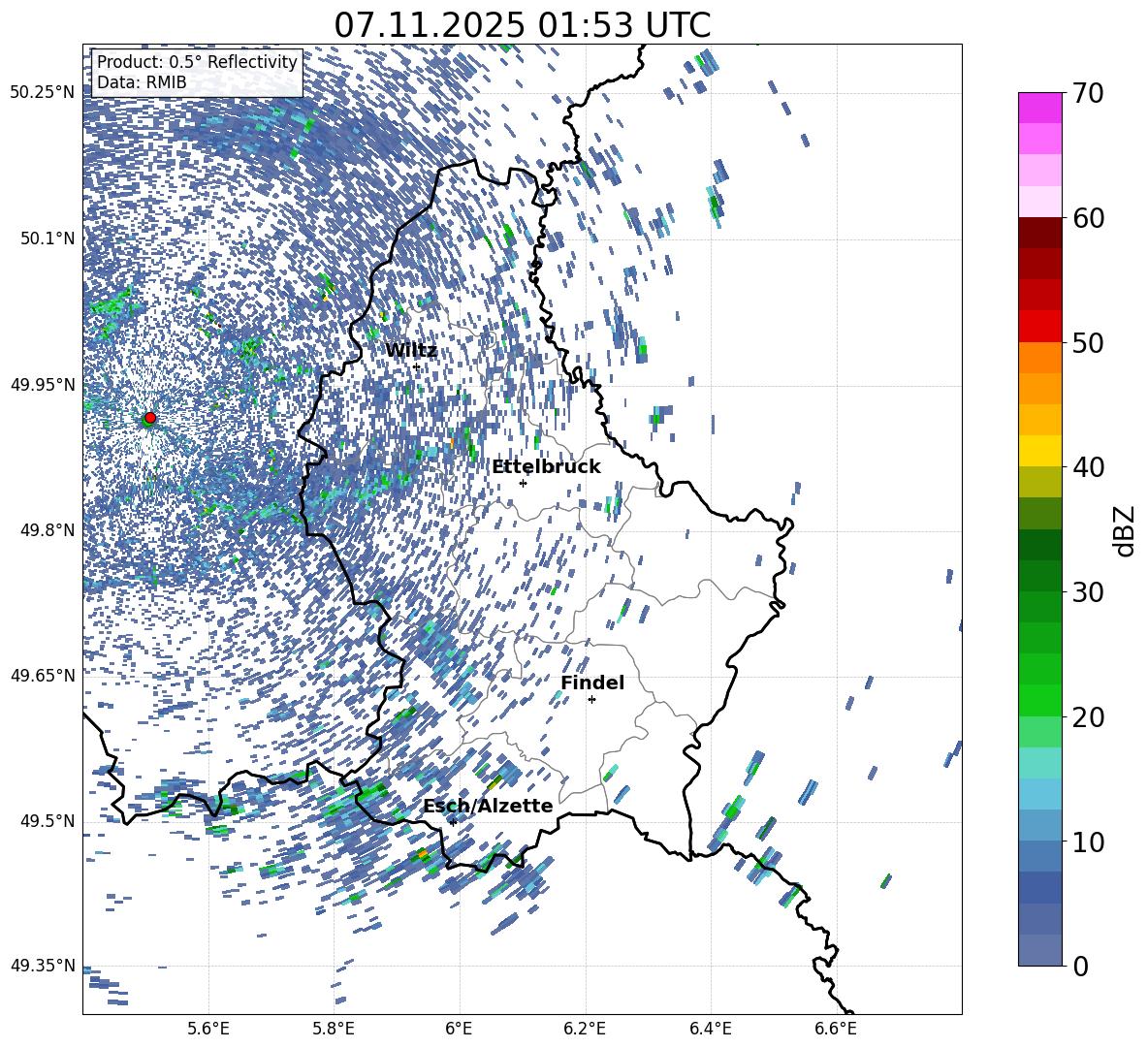Click the 5.8°E longitude label
Viewport: 1148px width, 1048px height.
pos(334,1030)
